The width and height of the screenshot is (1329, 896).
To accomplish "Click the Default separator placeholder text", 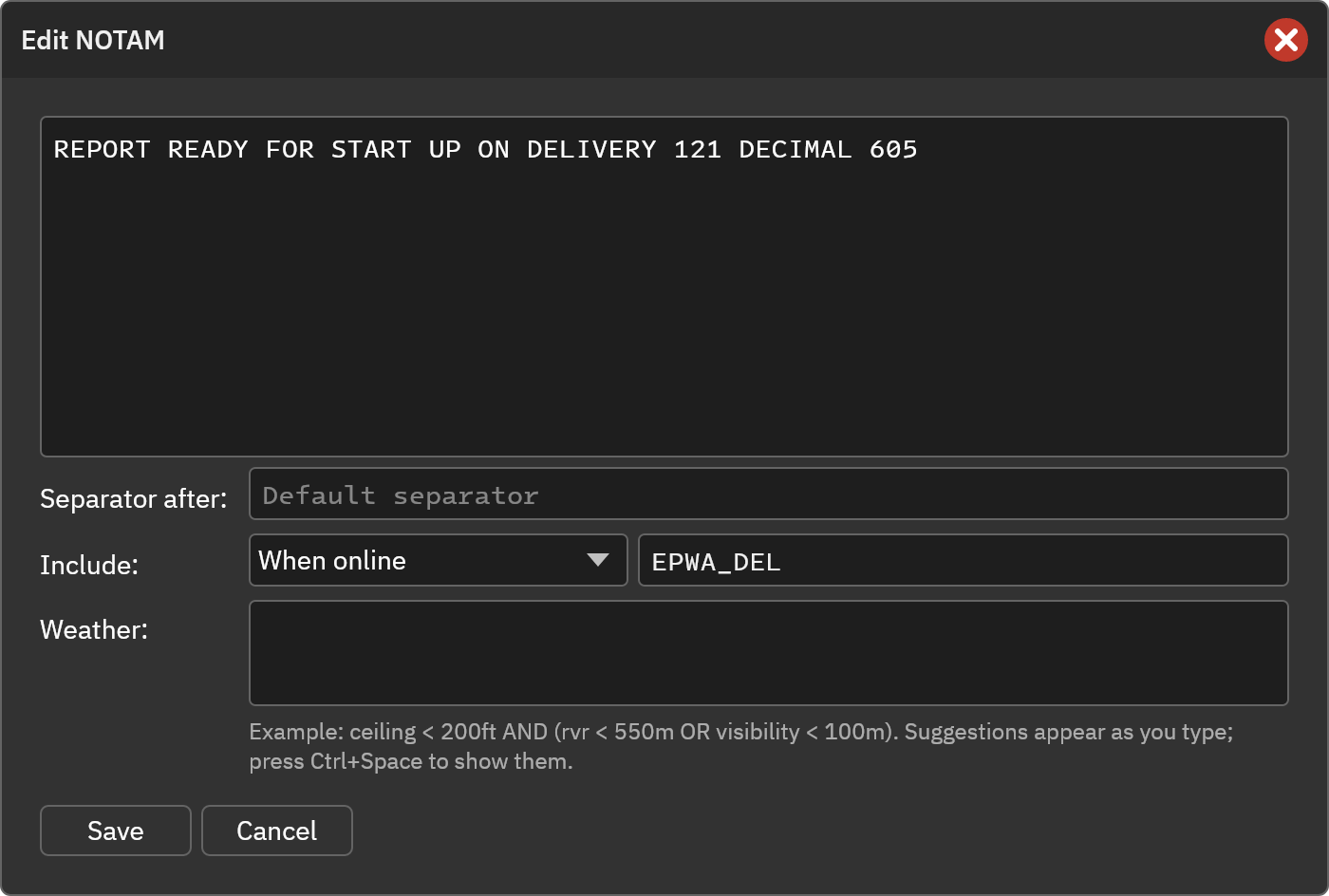I will [x=400, y=495].
